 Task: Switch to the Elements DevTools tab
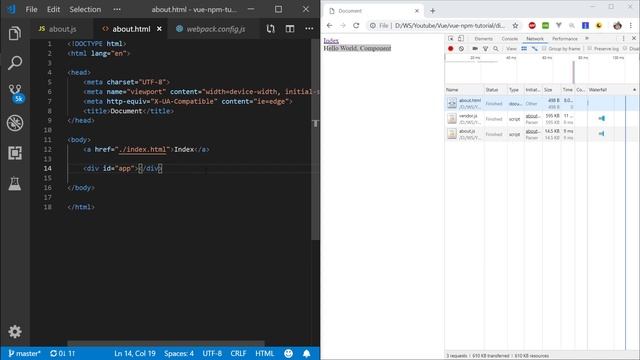pyautogui.click(x=483, y=38)
